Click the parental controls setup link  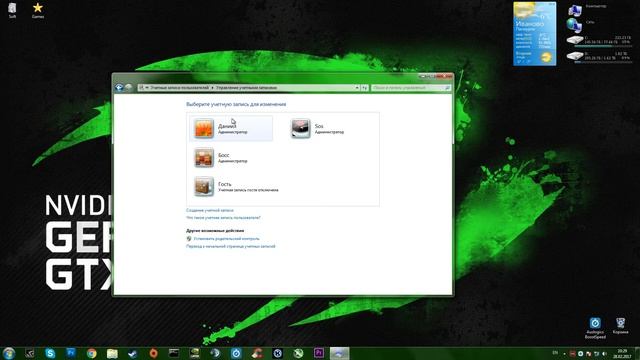227,238
